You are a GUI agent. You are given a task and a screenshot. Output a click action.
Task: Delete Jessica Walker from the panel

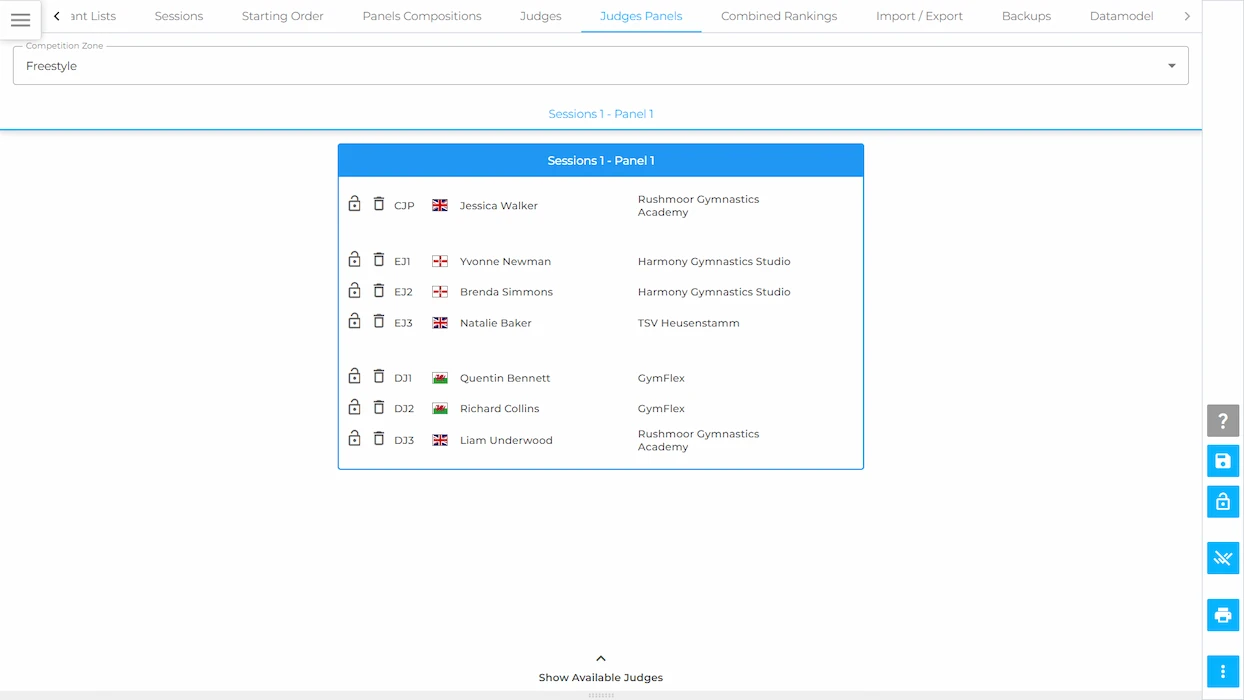(x=379, y=204)
